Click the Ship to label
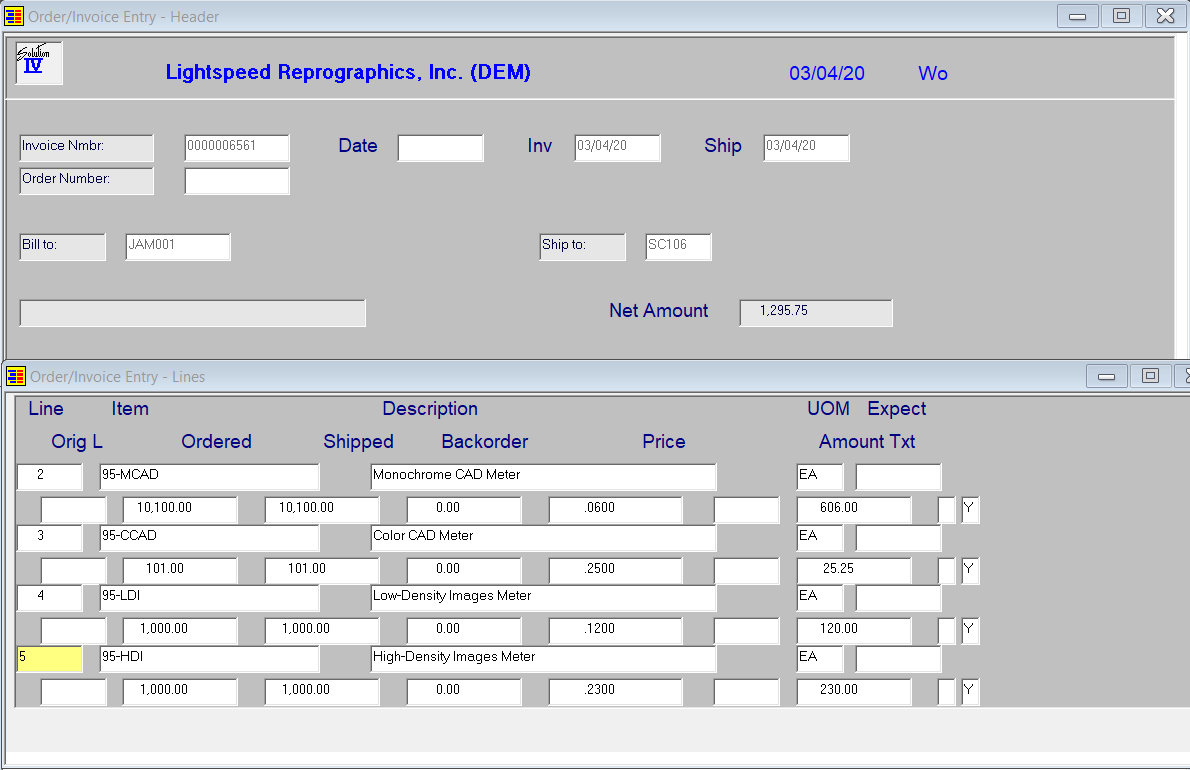This screenshot has width=1190, height=770. tap(582, 246)
